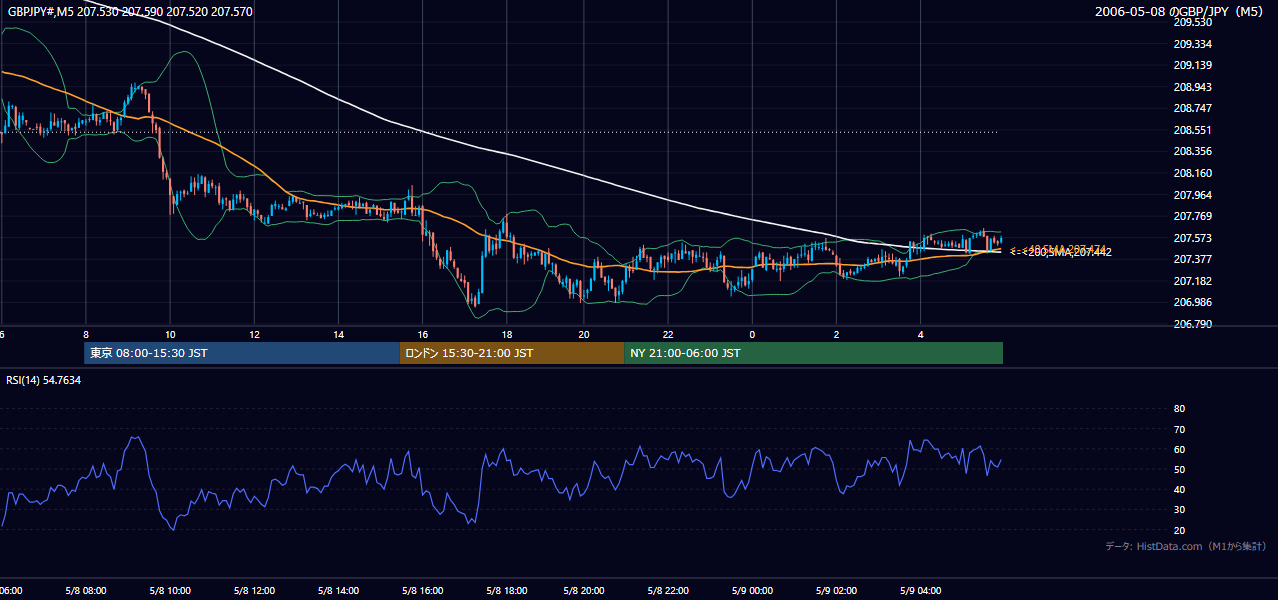1278x600 pixels.
Task: Click the 5/9 02:00 time label
Action: pyautogui.click(x=836, y=591)
